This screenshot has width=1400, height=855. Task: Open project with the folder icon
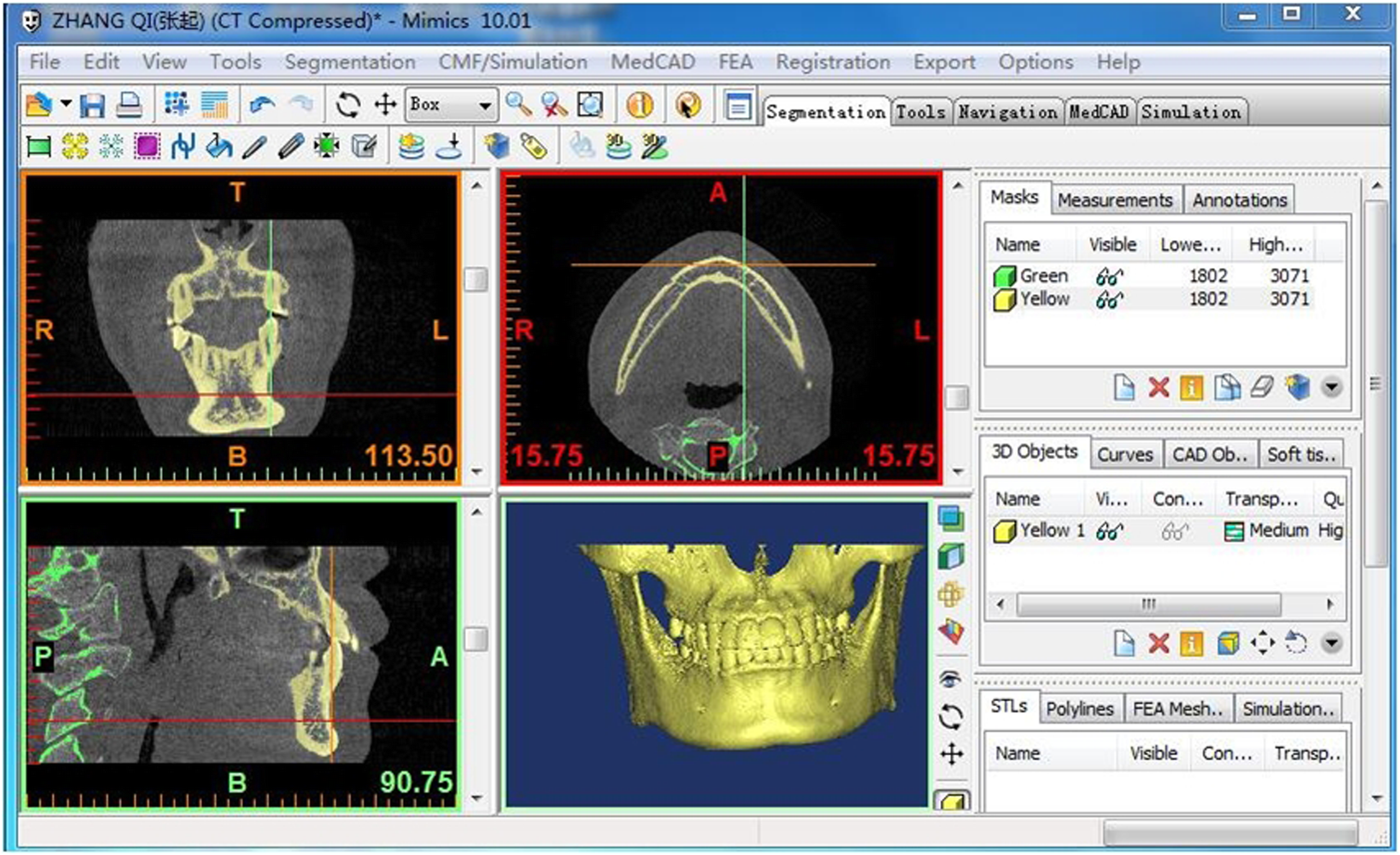point(38,106)
